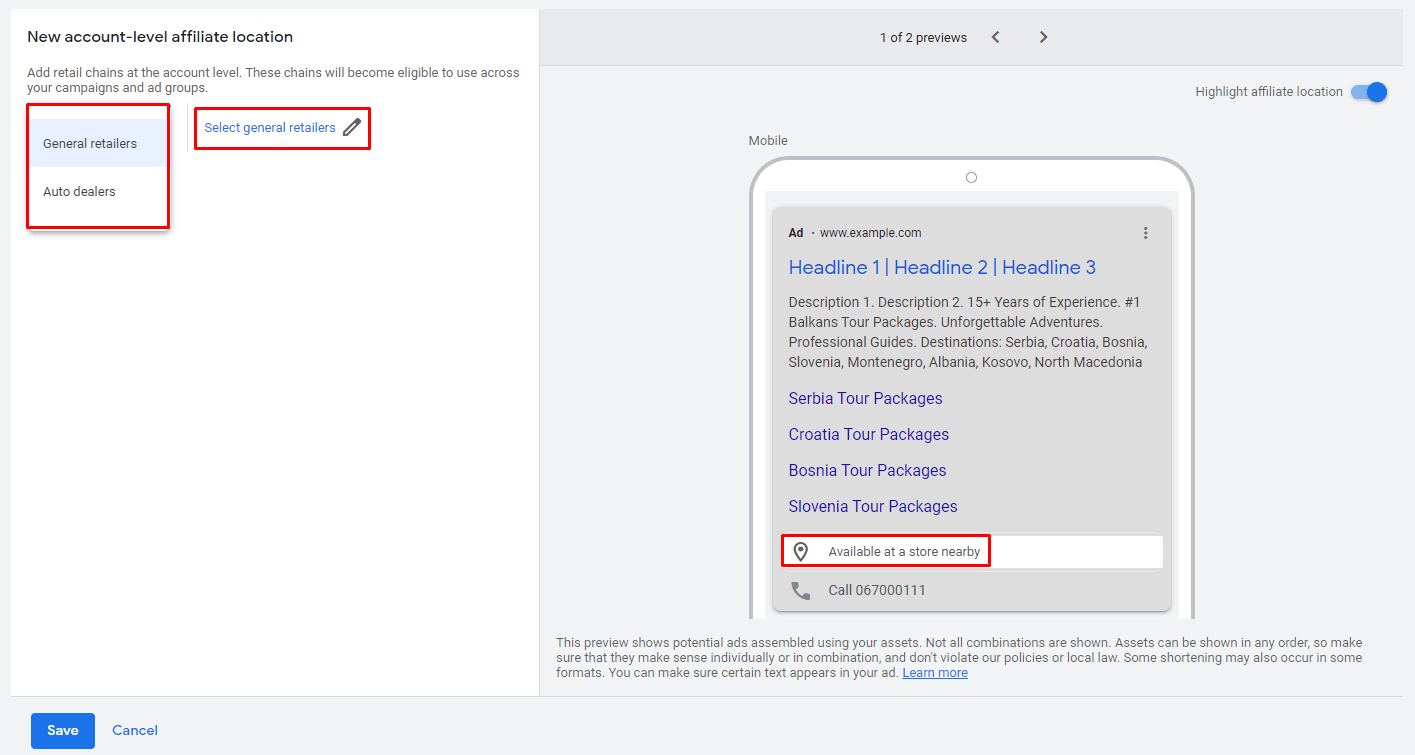Click the pencil edit icon beside Select general retailers
Viewport: 1415px width, 755px height.
(x=351, y=127)
